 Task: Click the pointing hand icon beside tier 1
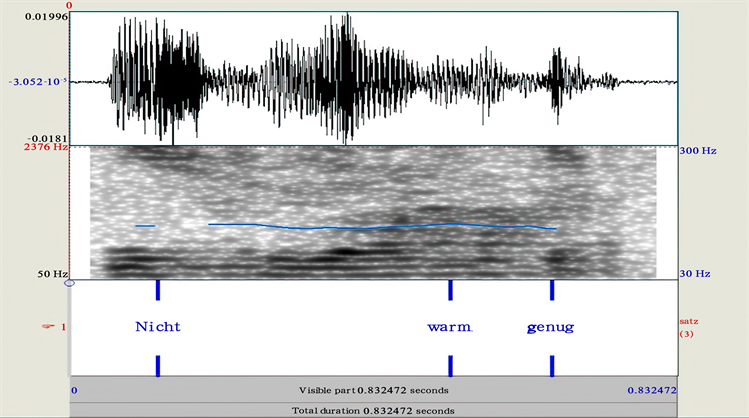pyautogui.click(x=46, y=326)
